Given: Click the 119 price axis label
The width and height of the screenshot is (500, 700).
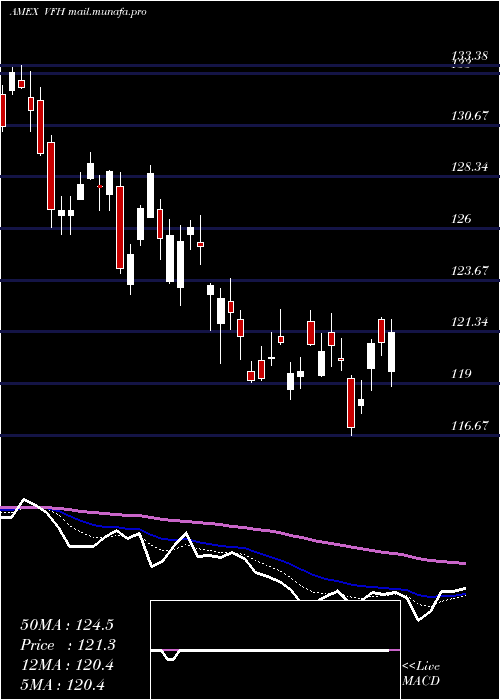Looking at the screenshot, I should coord(461,374).
